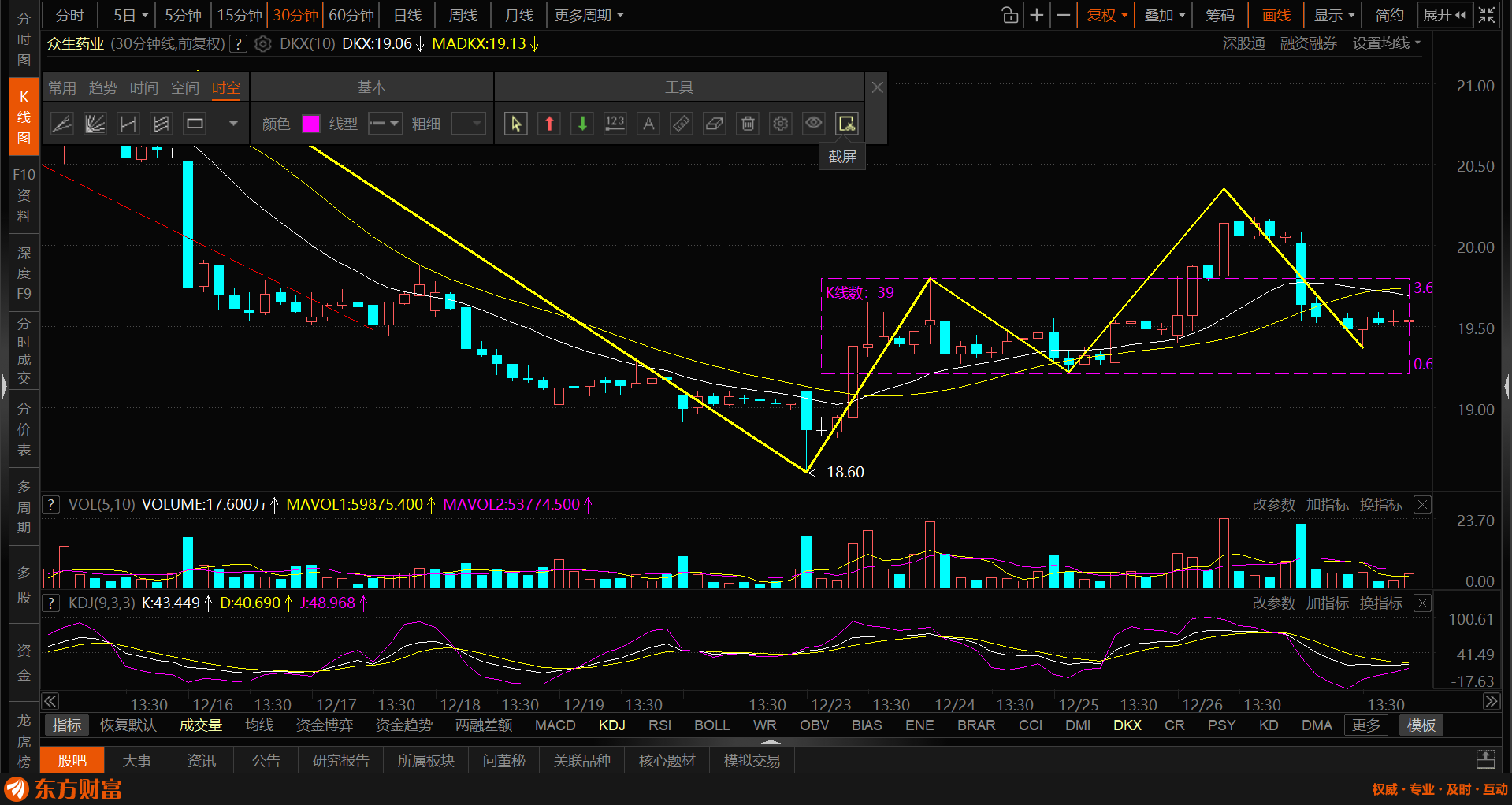This screenshot has width=1512, height=805.
Task: Open the 更多周期 more periods dropdown
Action: (x=589, y=15)
